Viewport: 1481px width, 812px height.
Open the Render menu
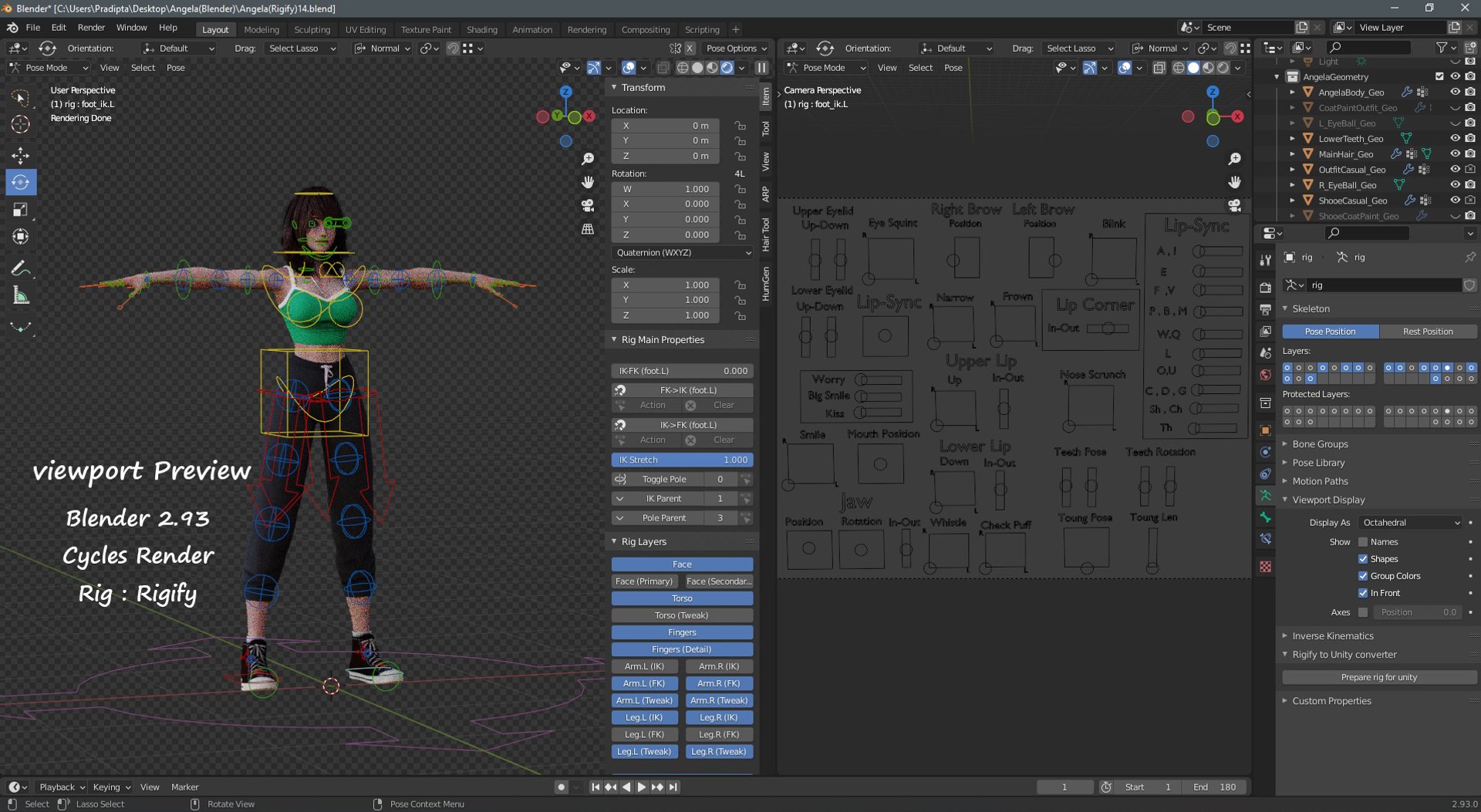pyautogui.click(x=91, y=28)
